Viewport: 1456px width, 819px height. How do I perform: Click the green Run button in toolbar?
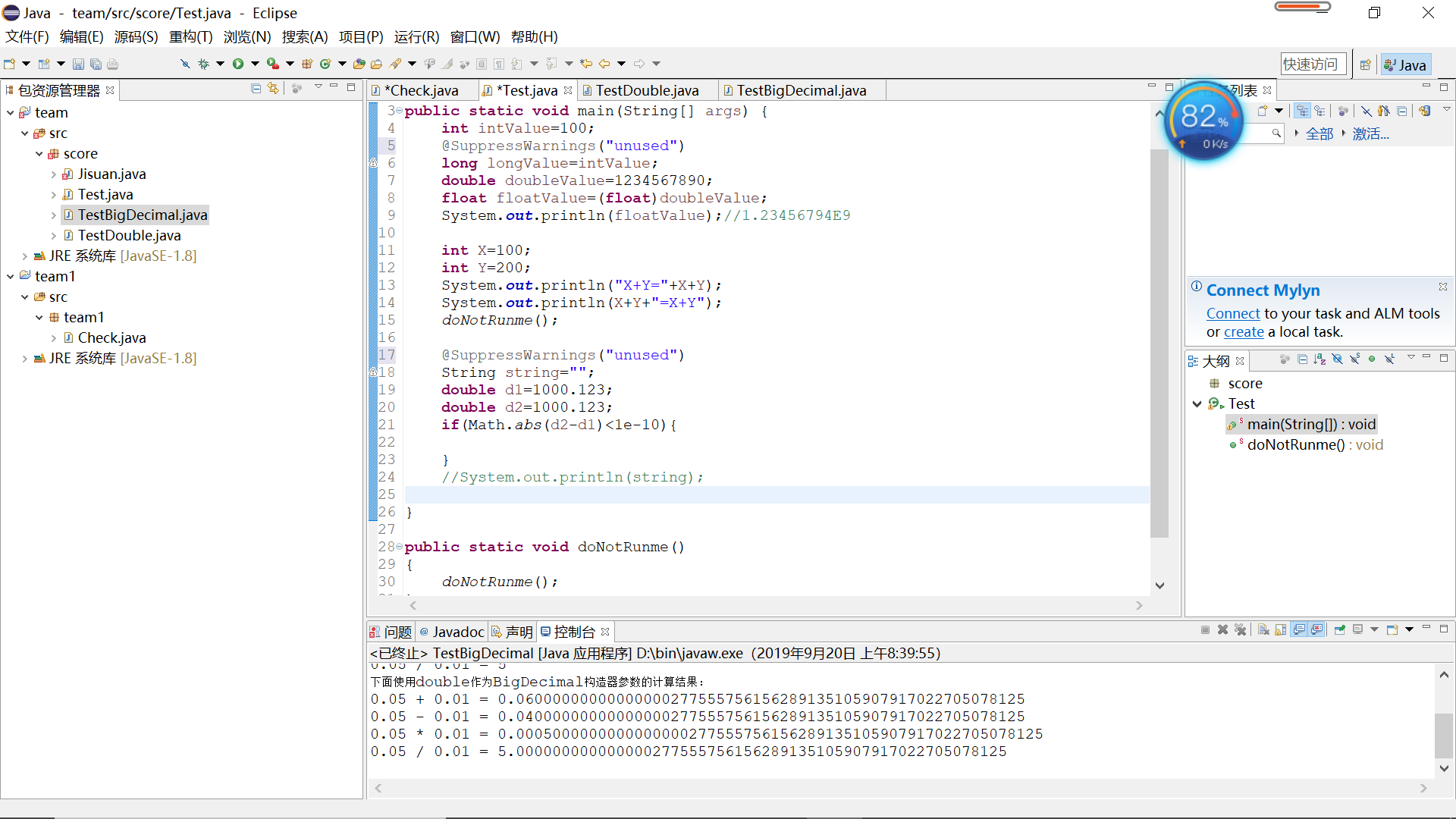[x=238, y=64]
